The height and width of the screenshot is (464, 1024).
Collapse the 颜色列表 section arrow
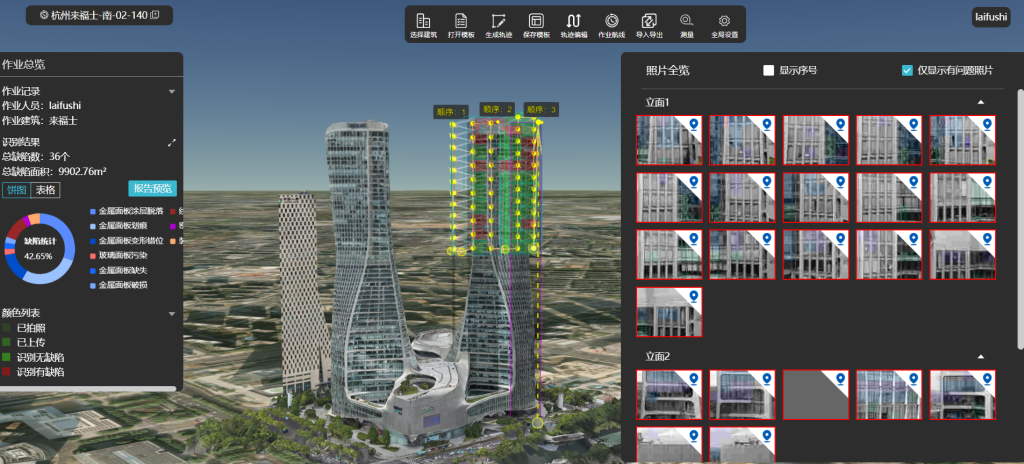coord(172,314)
